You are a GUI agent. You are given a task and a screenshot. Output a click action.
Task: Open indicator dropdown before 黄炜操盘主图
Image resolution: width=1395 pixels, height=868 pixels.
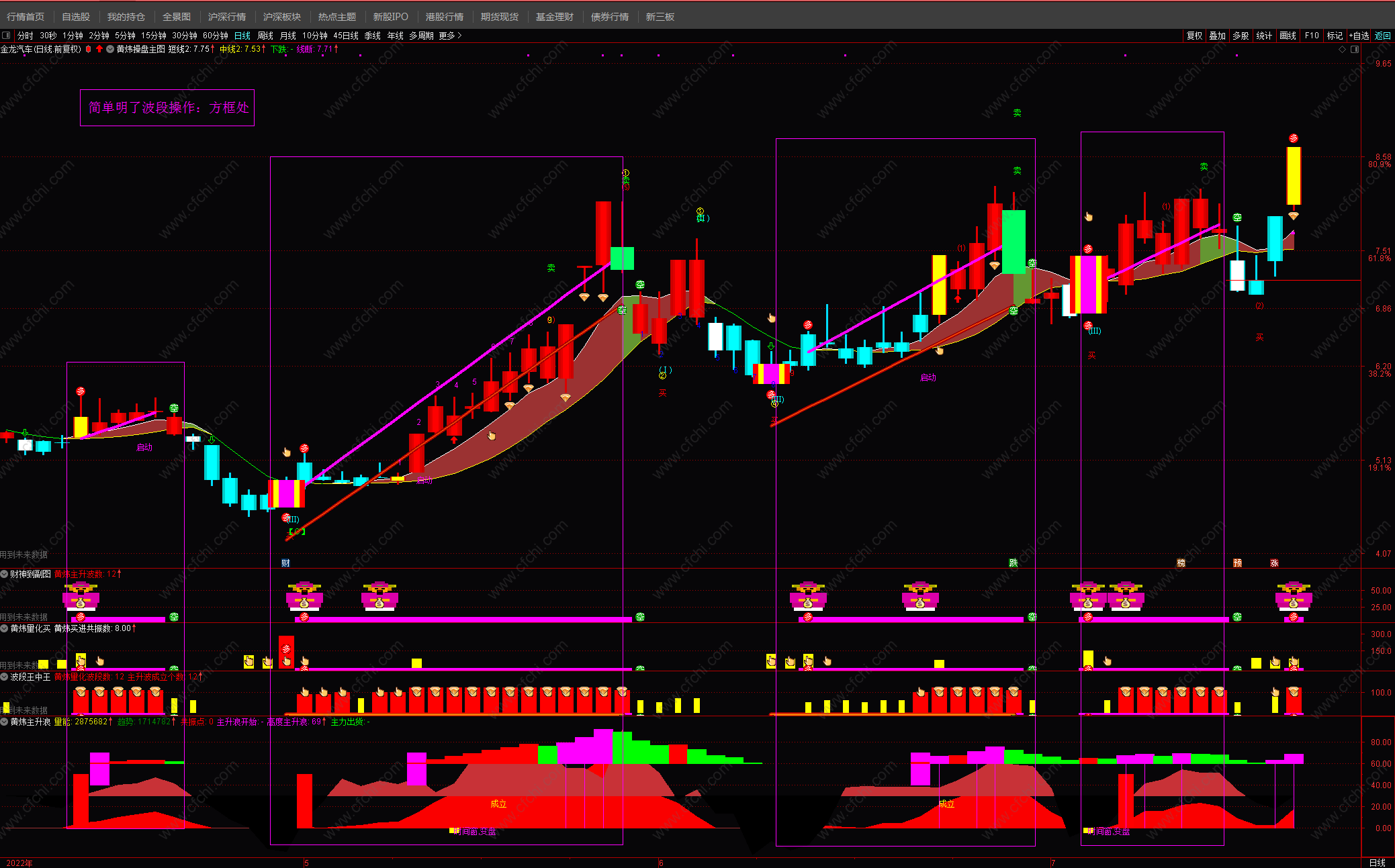pyautogui.click(x=110, y=49)
